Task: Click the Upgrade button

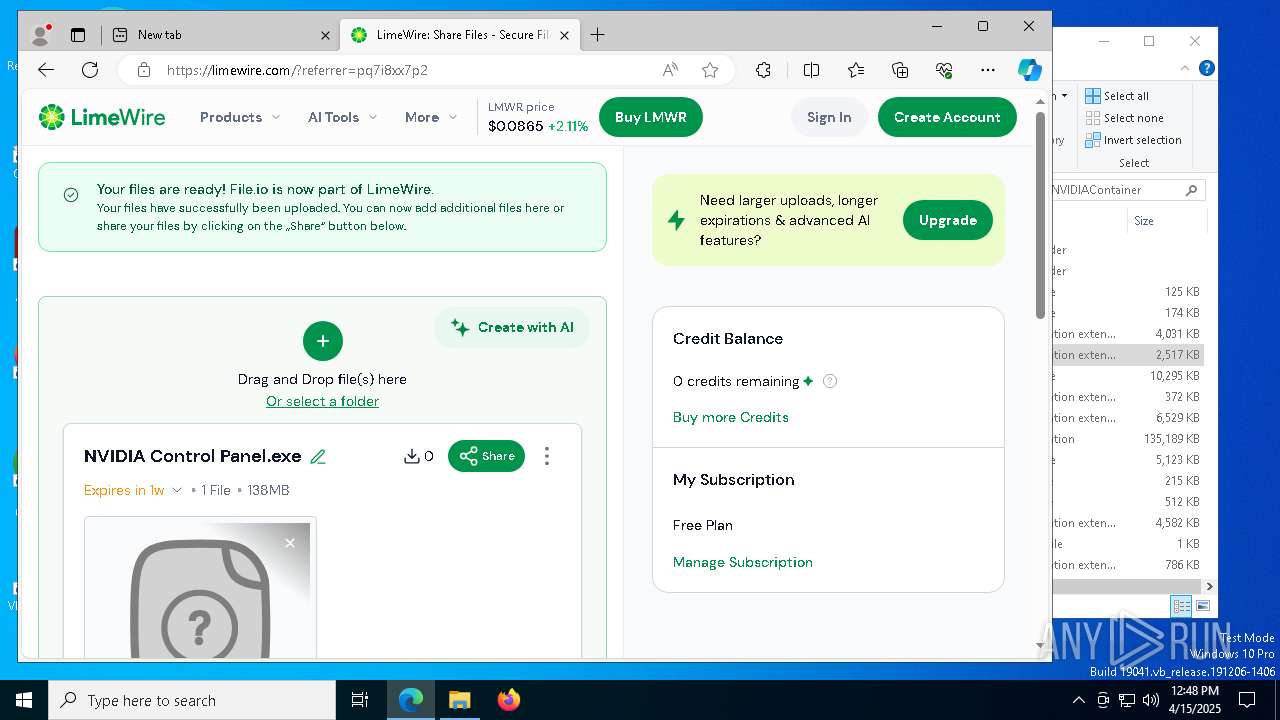Action: click(948, 220)
